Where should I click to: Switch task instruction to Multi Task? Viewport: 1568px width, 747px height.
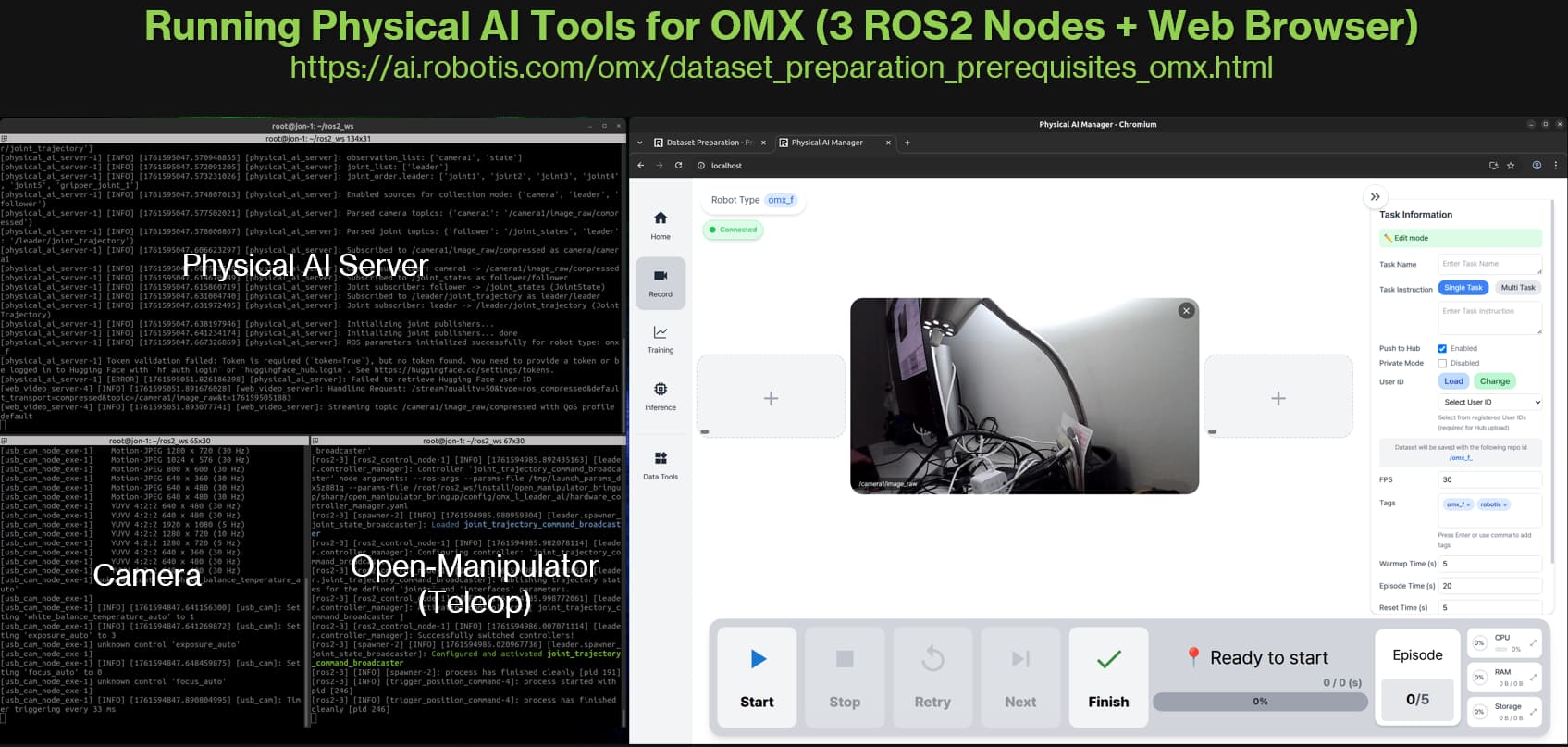point(1517,288)
